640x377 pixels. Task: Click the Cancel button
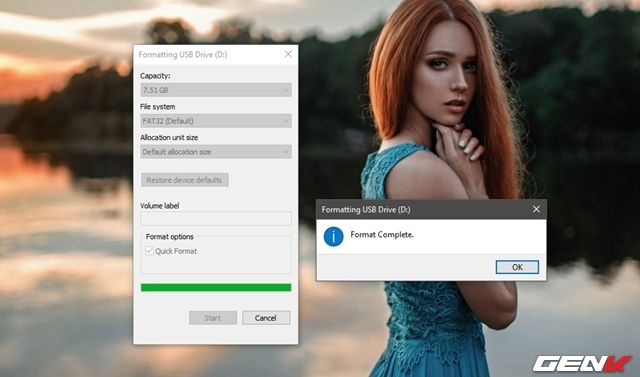pos(266,318)
